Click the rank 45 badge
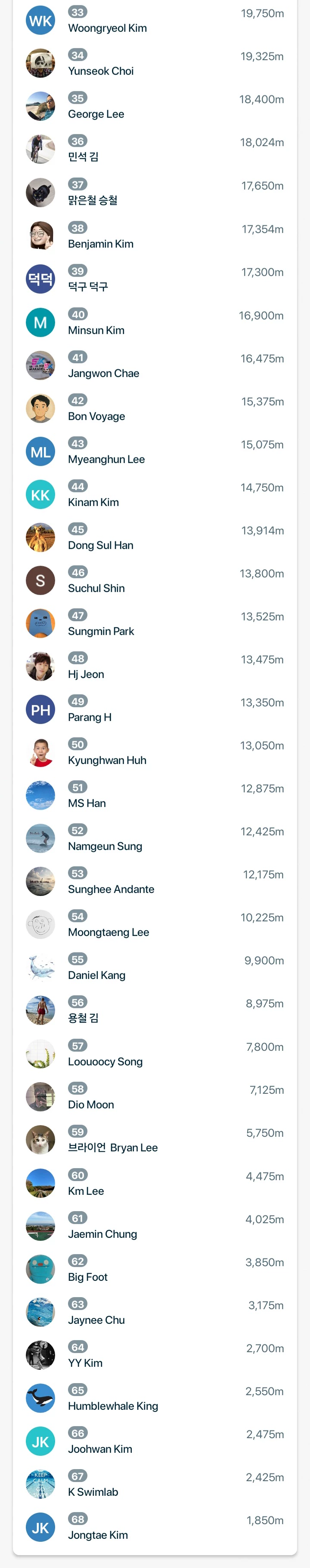 78,530
